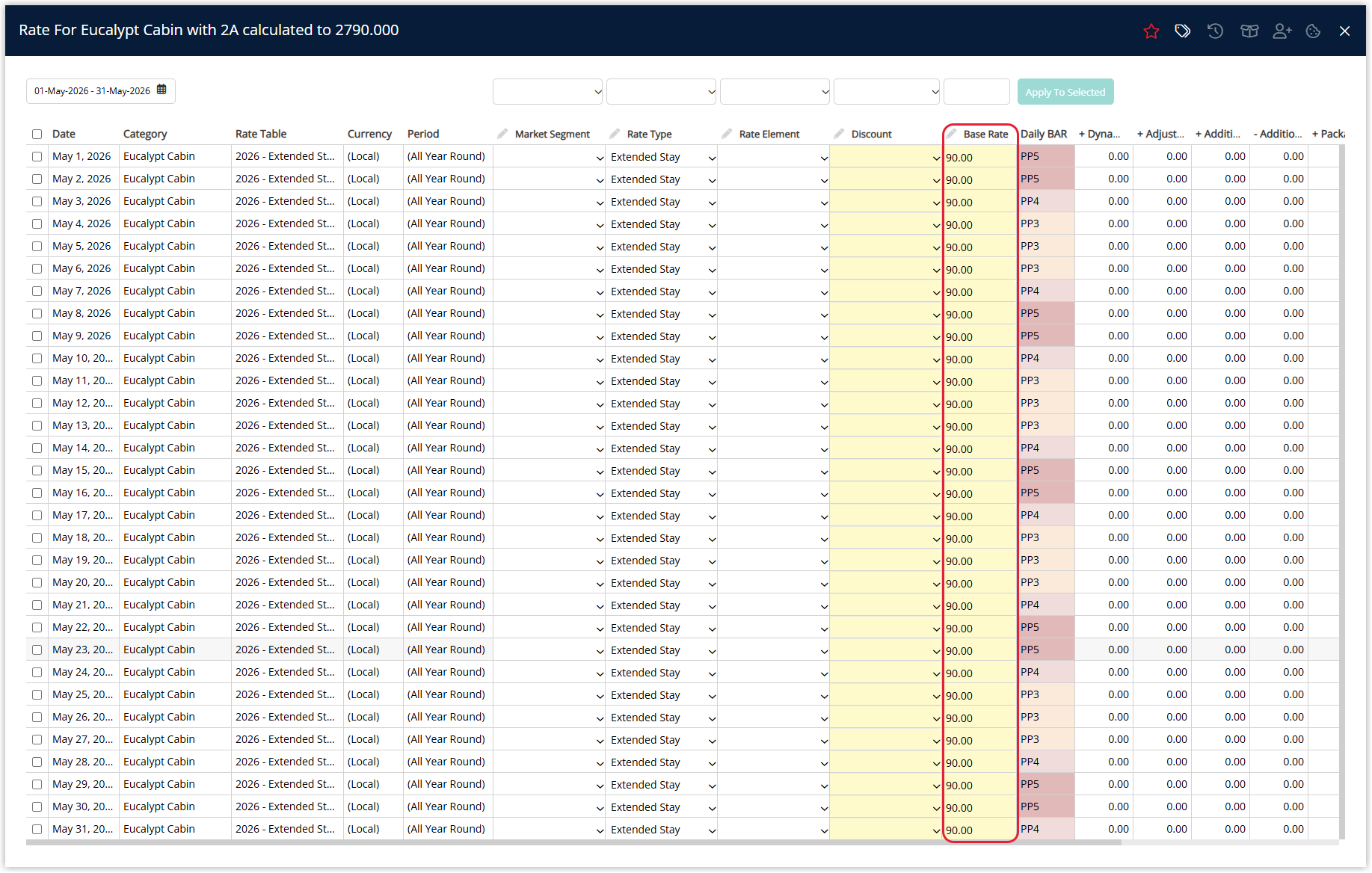Open bulk-edit dropdown above Rate Element
Viewport: 1372px width, 873px height.
coord(775,92)
